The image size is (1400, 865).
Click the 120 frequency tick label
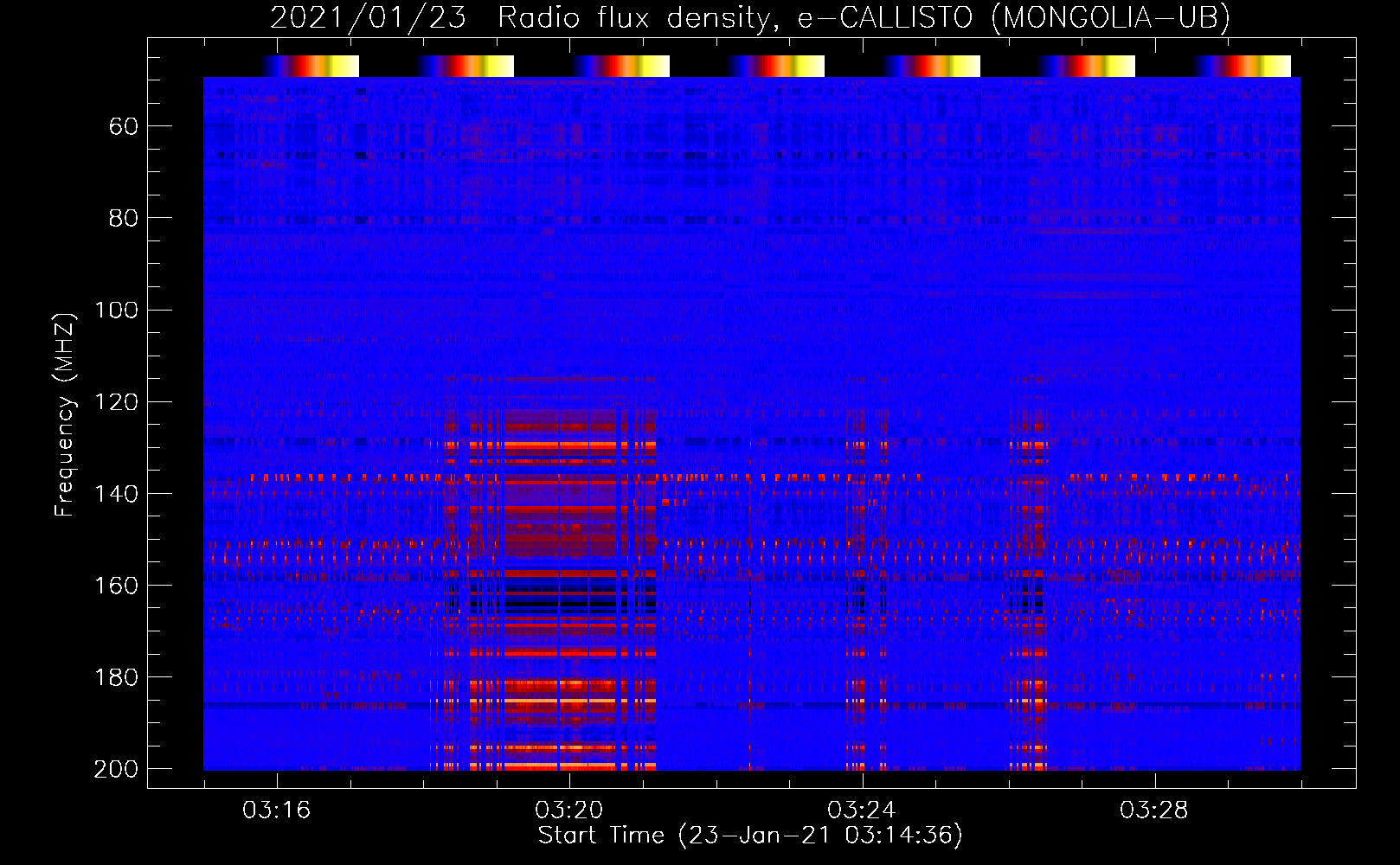[117, 401]
